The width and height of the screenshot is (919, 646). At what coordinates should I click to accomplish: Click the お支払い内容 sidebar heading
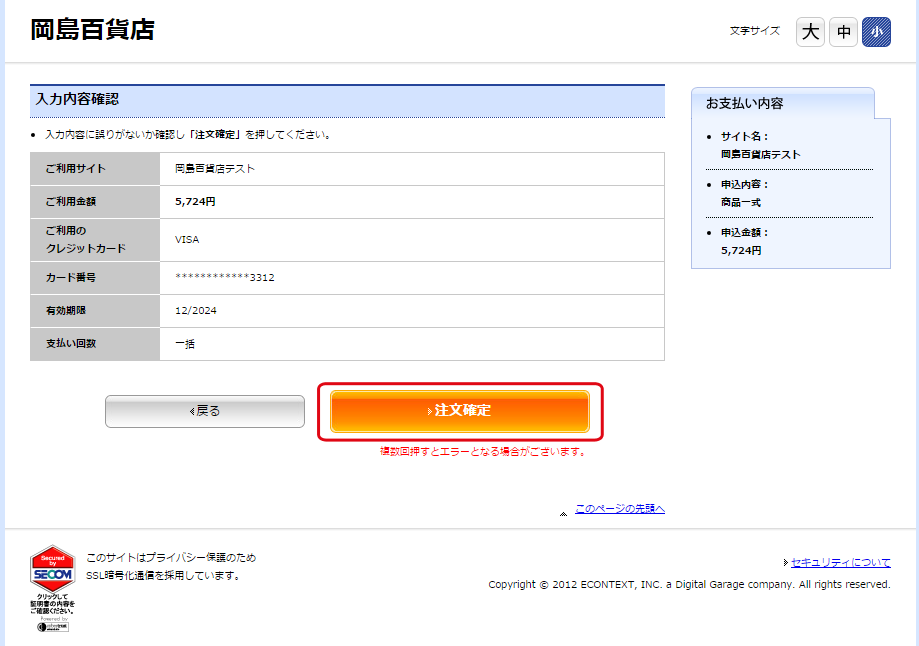click(744, 104)
